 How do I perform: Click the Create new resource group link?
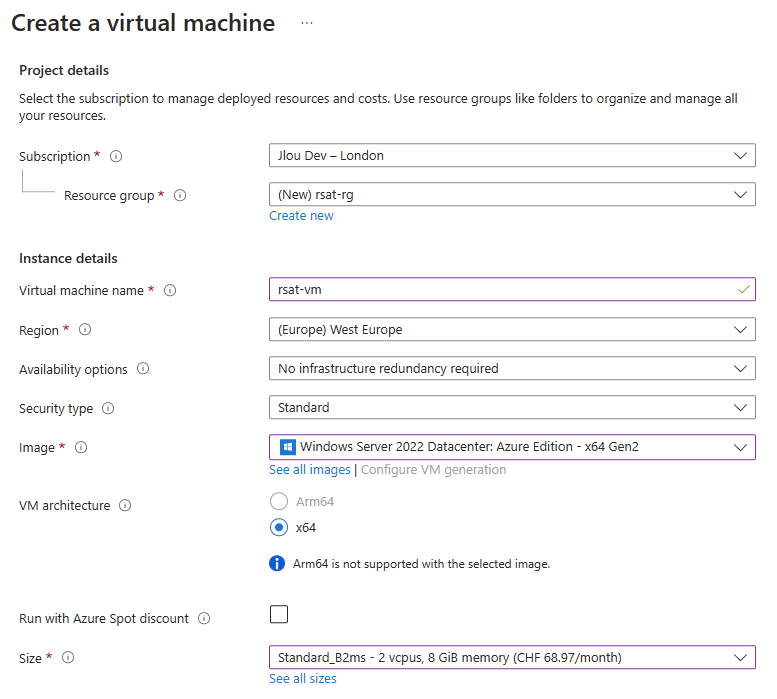coord(301,216)
